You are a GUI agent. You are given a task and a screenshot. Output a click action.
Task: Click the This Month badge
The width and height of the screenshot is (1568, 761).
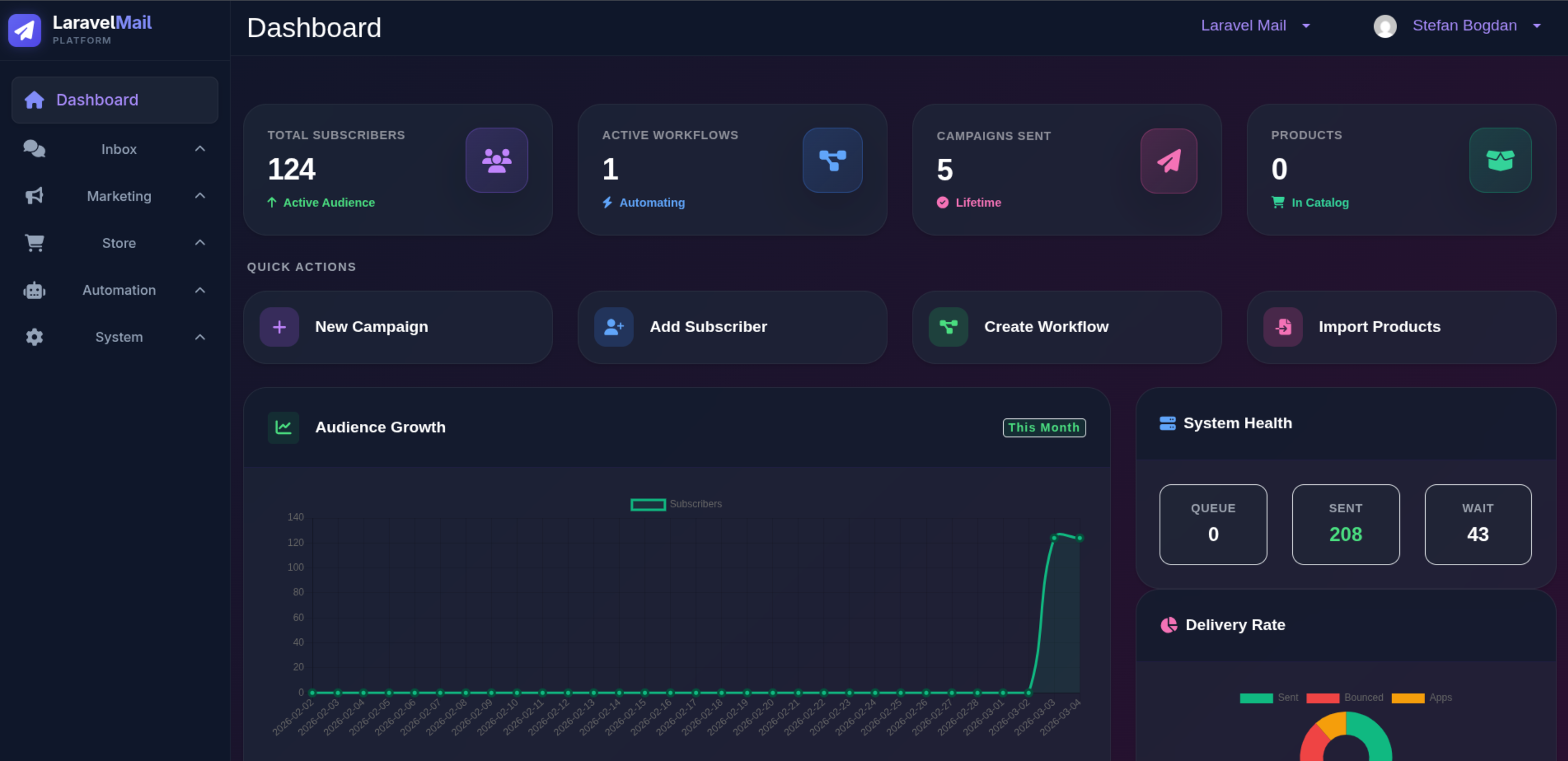tap(1044, 427)
